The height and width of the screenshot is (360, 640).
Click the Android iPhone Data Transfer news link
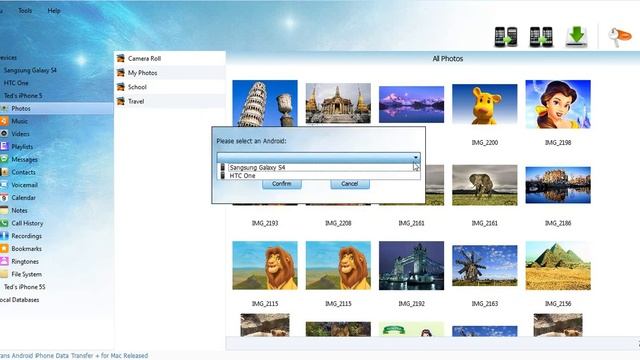pyautogui.click(x=74, y=356)
